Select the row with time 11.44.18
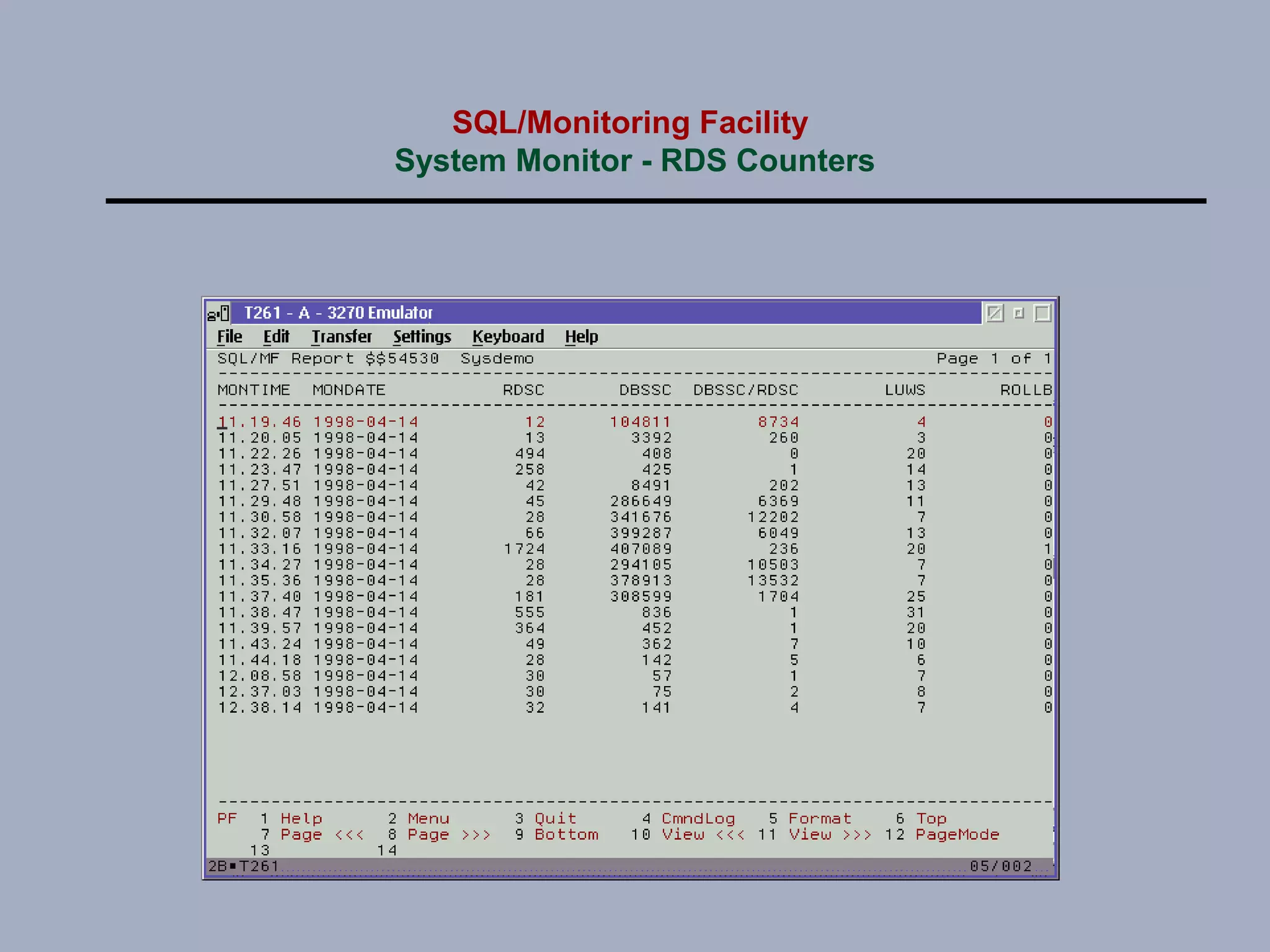The width and height of the screenshot is (1270, 952). [x=635, y=660]
